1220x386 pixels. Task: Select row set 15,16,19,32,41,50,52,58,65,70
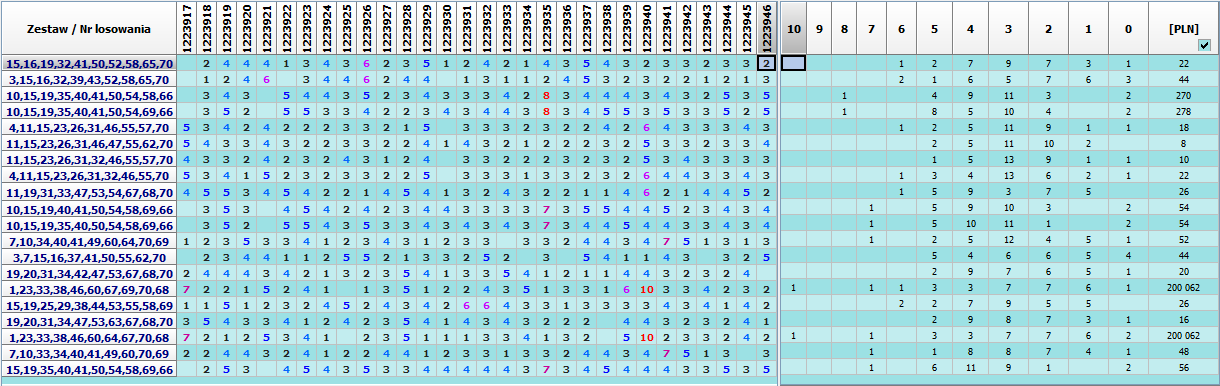pyautogui.click(x=89, y=63)
